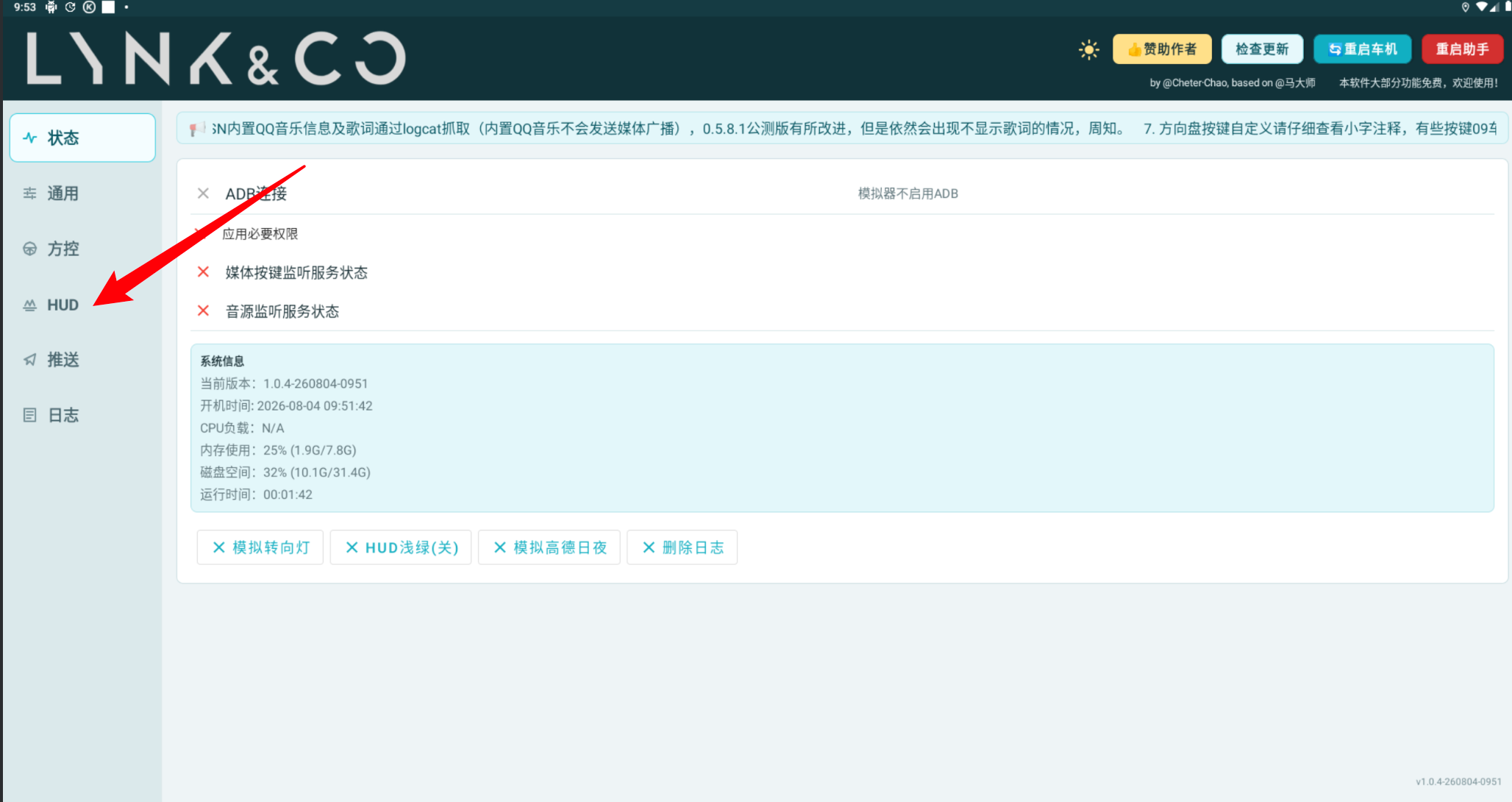
Task: Click the 模拟器不启用ADB status text
Action: pos(908,194)
